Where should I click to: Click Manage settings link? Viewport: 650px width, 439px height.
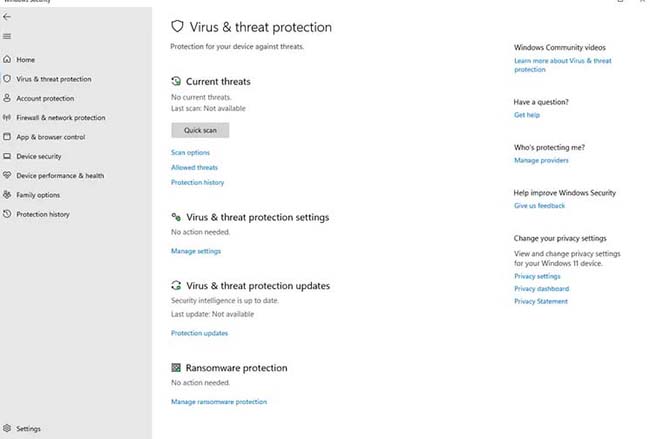(196, 251)
